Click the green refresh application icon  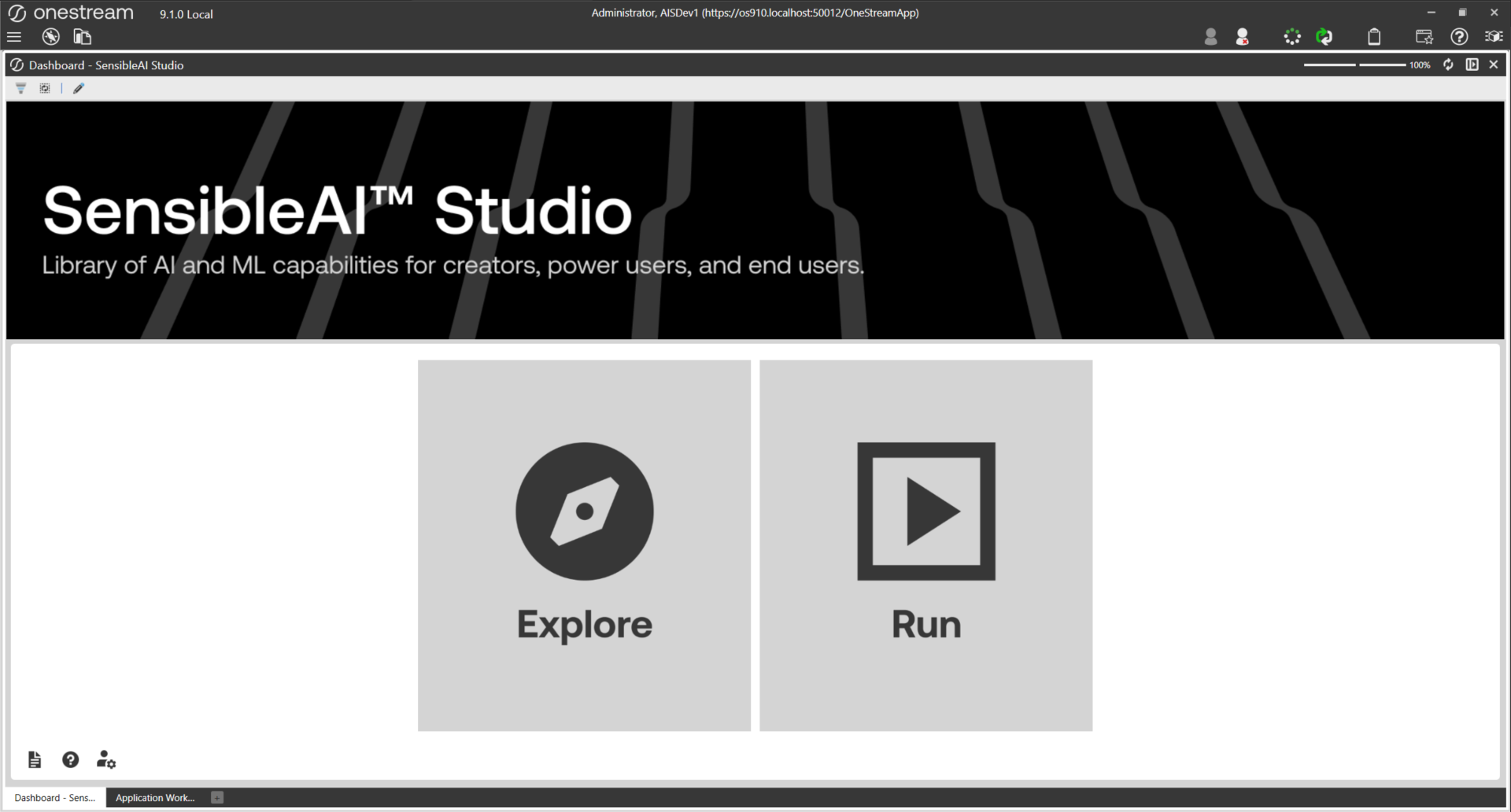(x=1324, y=37)
